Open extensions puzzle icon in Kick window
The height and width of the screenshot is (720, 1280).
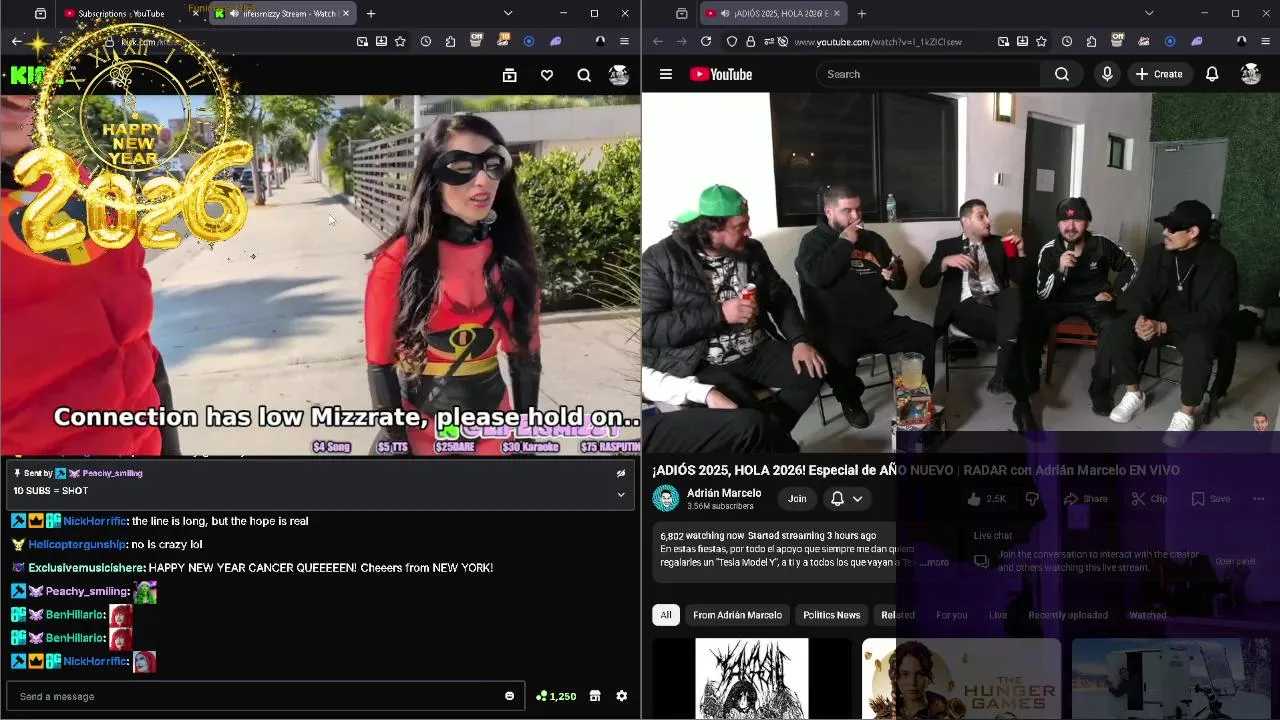[451, 41]
